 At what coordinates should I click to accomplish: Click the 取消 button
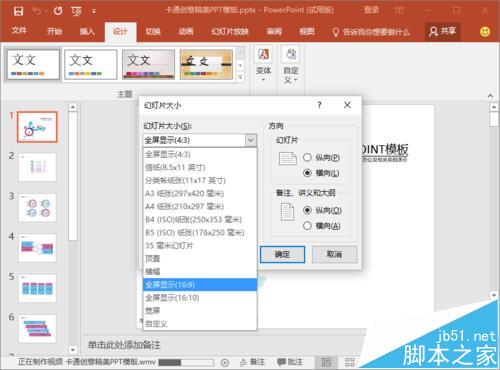pyautogui.click(x=334, y=254)
